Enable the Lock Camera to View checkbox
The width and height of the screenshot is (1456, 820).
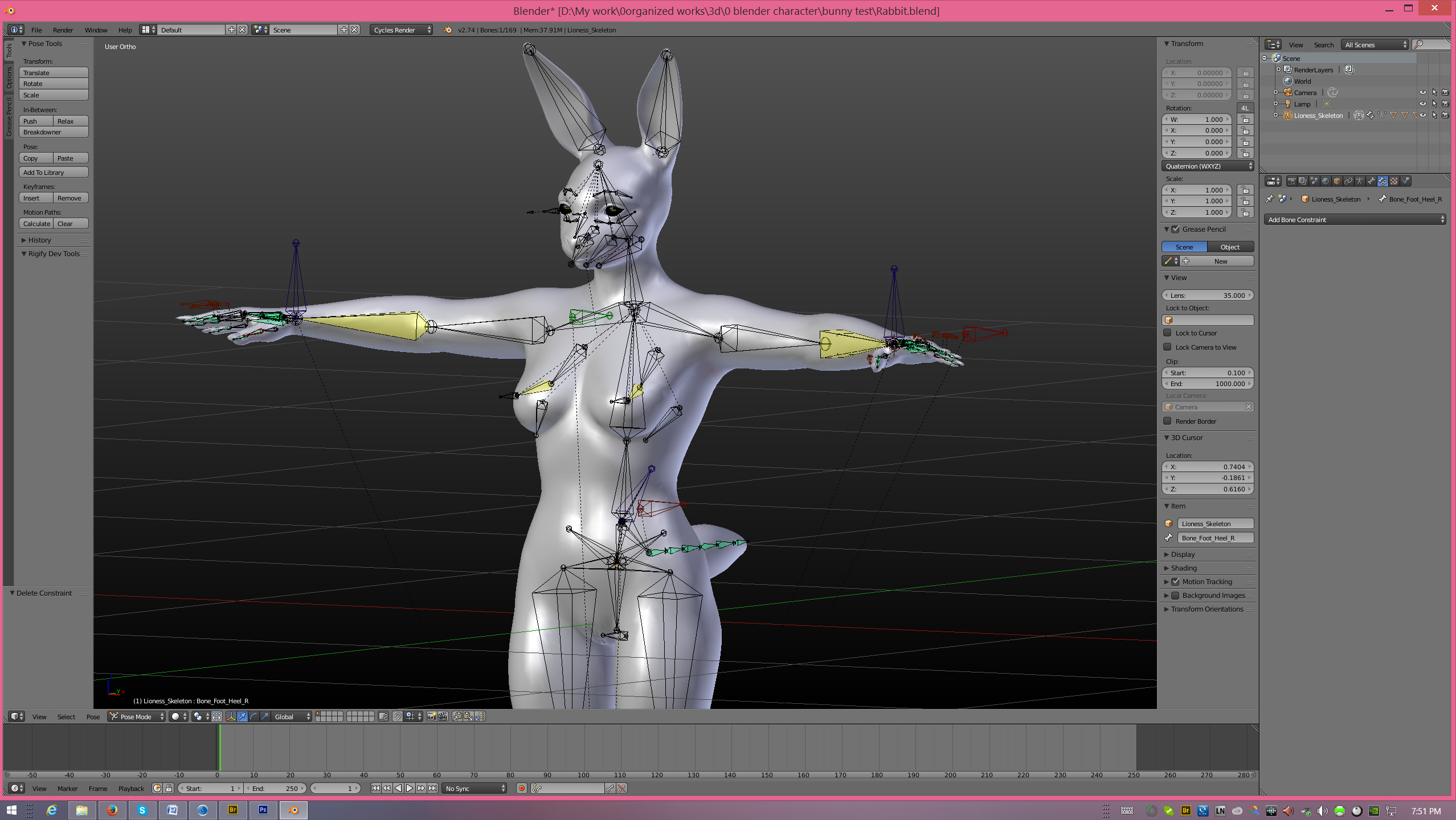1168,347
